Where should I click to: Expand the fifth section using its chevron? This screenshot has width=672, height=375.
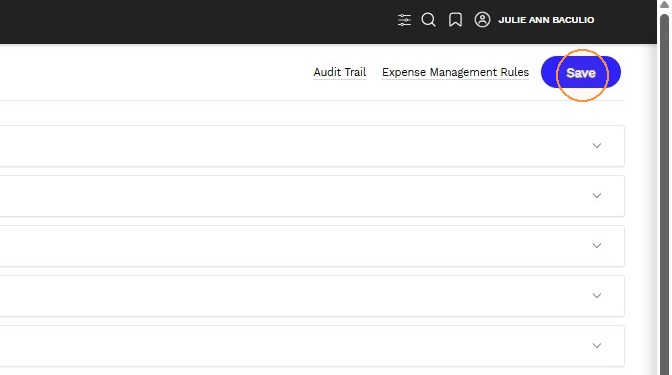point(597,345)
